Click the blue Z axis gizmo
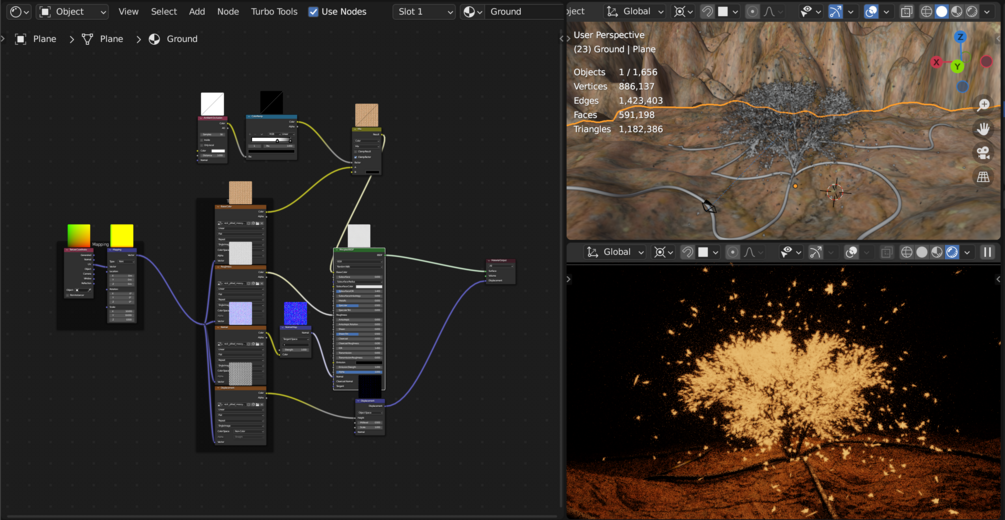 960,37
